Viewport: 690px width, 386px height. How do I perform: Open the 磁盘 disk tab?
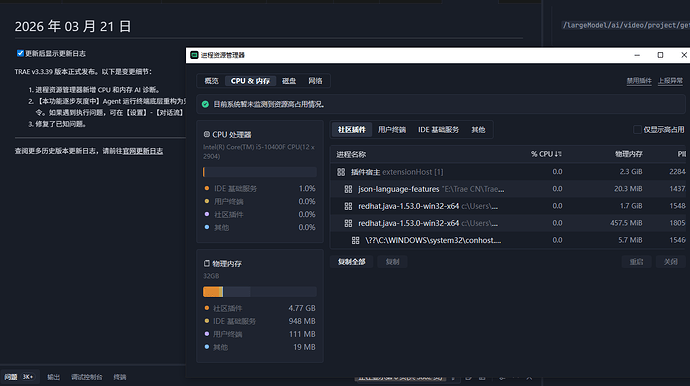pos(289,81)
